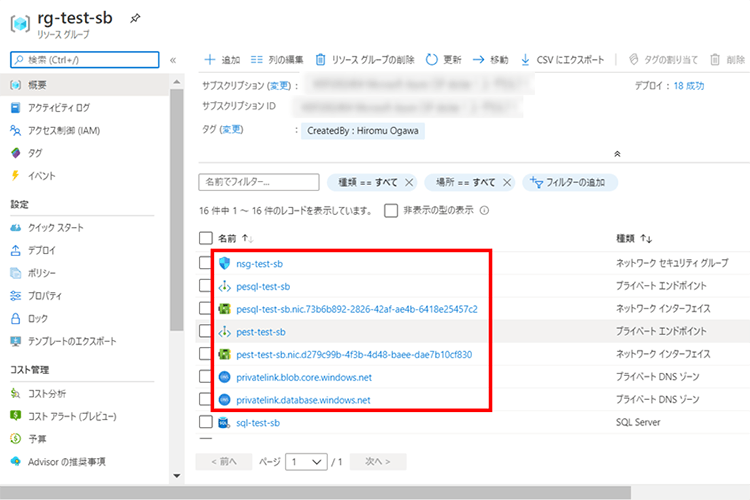
Task: Click the < 前へ pagination button
Action: pyautogui.click(x=224, y=462)
